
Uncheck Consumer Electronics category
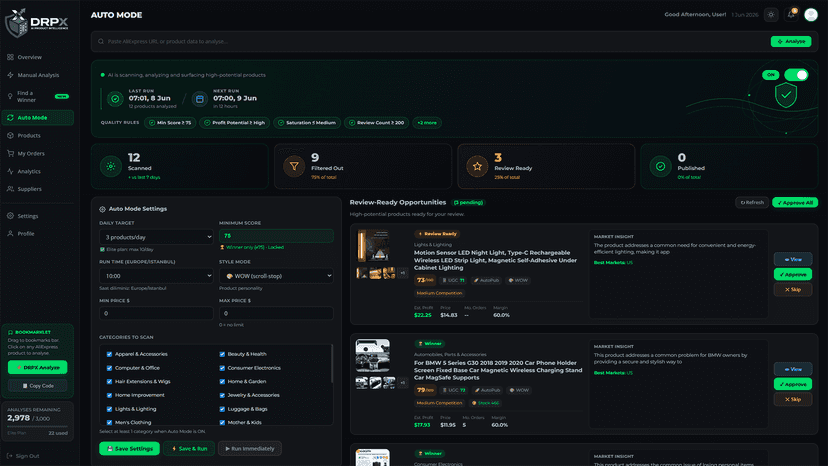(222, 368)
